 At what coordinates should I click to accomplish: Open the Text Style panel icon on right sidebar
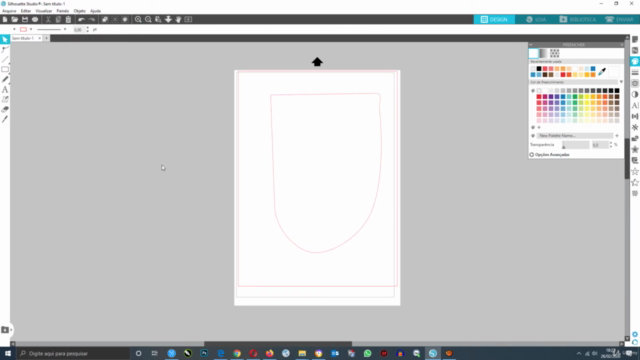635,105
